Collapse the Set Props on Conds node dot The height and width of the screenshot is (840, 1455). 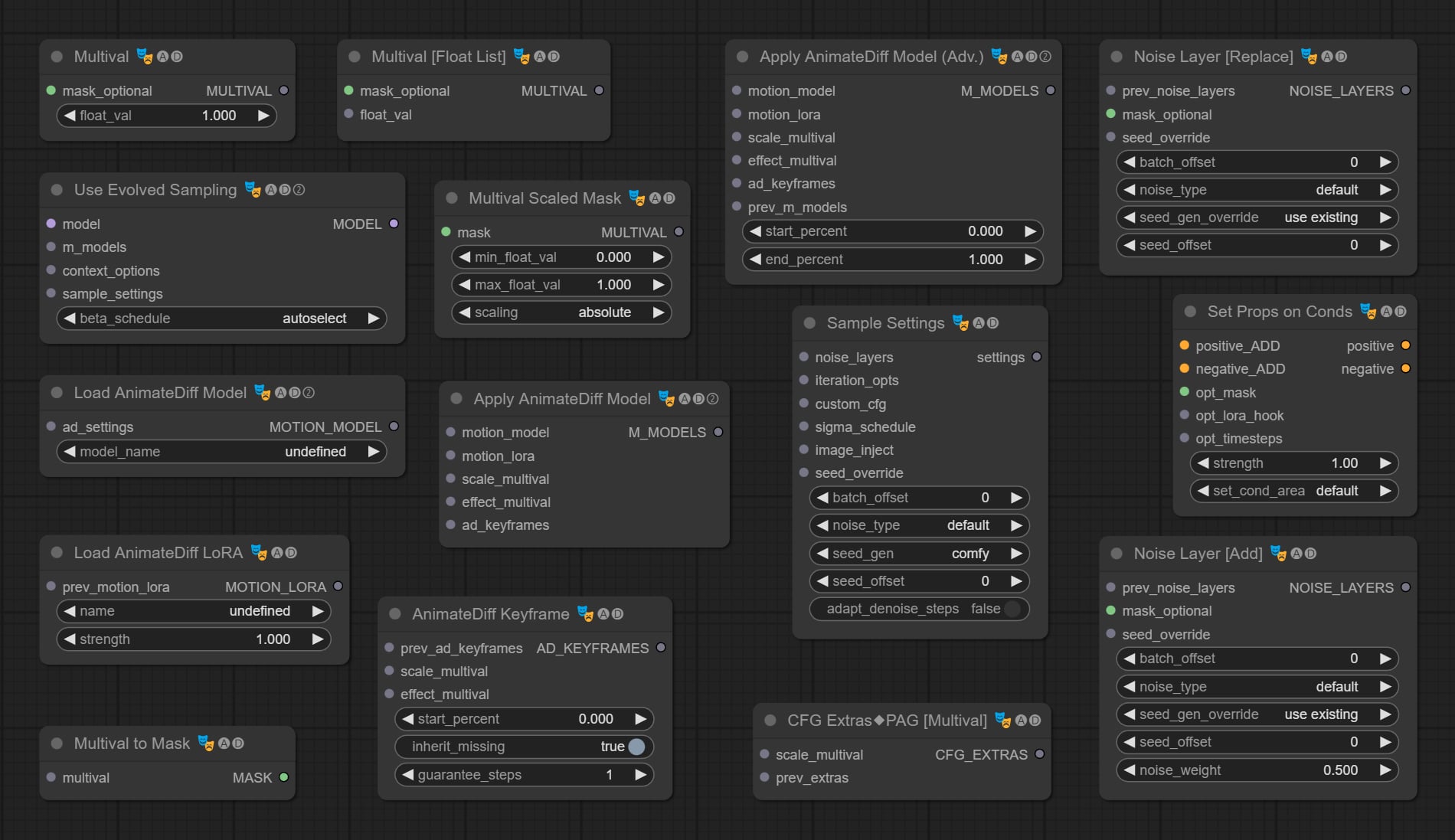click(1190, 312)
